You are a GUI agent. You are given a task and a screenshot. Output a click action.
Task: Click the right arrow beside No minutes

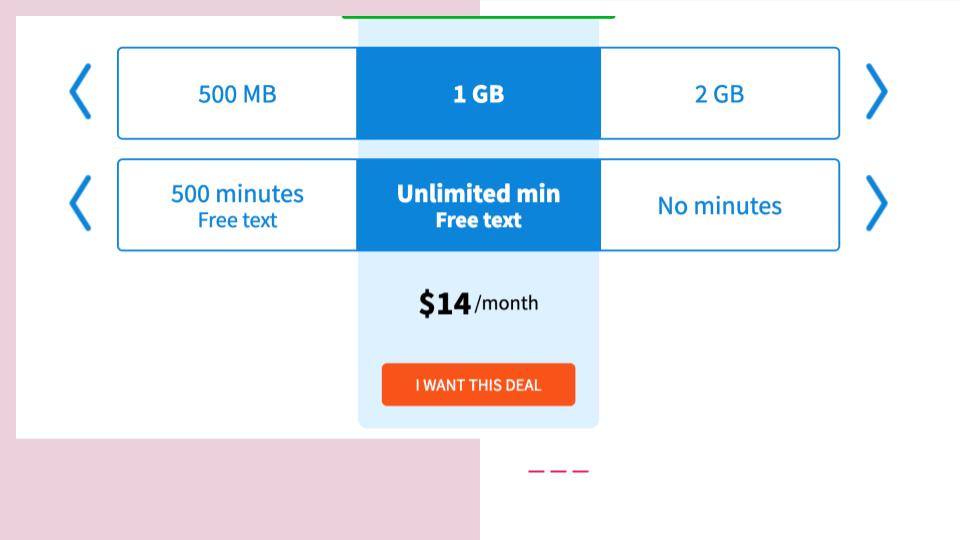(x=876, y=204)
